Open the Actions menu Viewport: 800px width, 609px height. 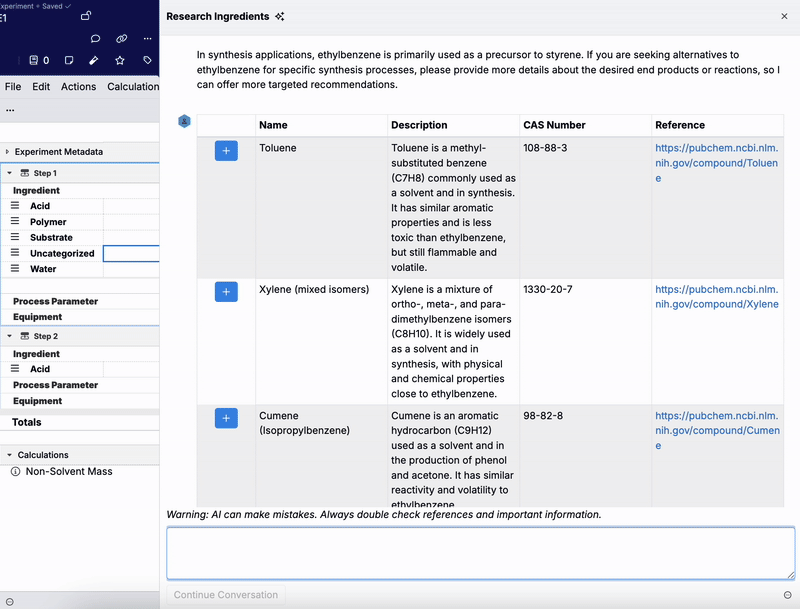78,87
